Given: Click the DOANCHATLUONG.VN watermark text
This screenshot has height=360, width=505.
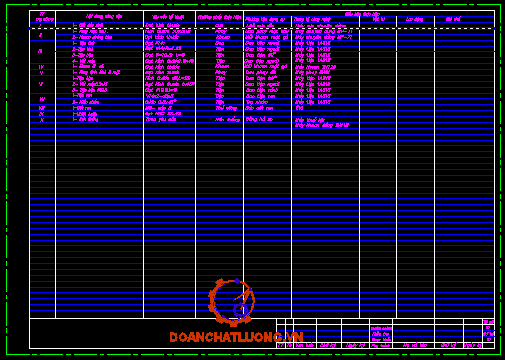Looking at the screenshot, I should 236,337.
